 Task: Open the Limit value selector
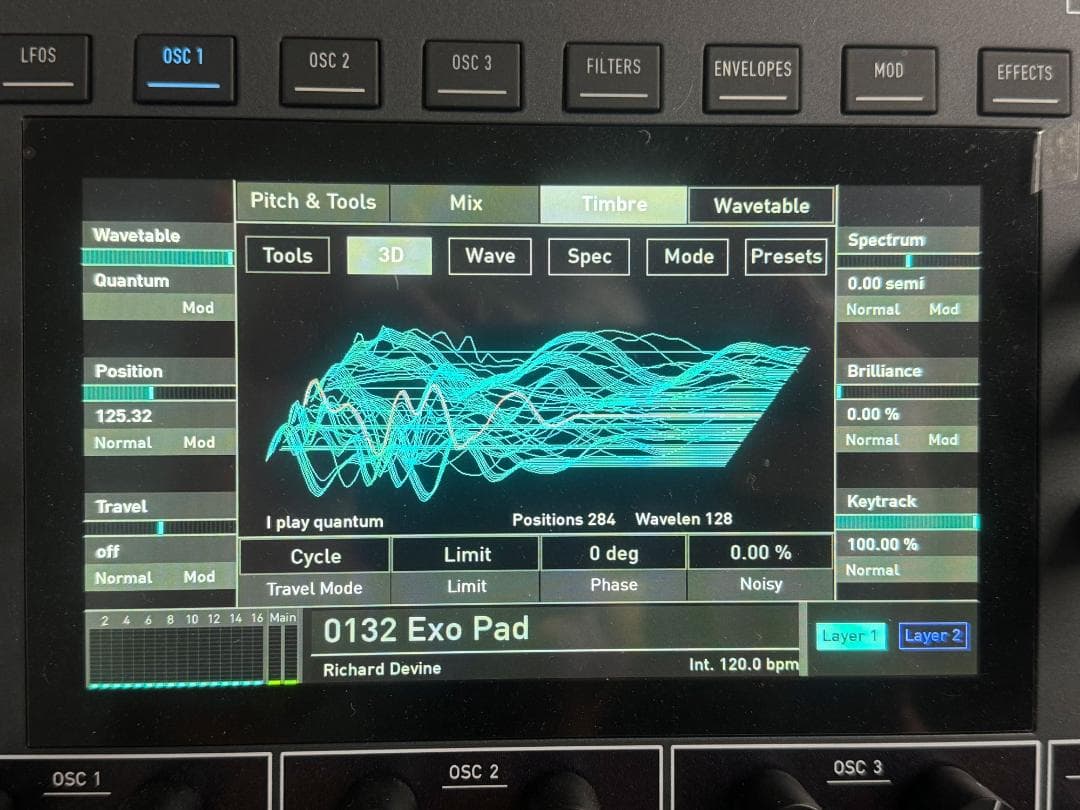pyautogui.click(x=467, y=554)
